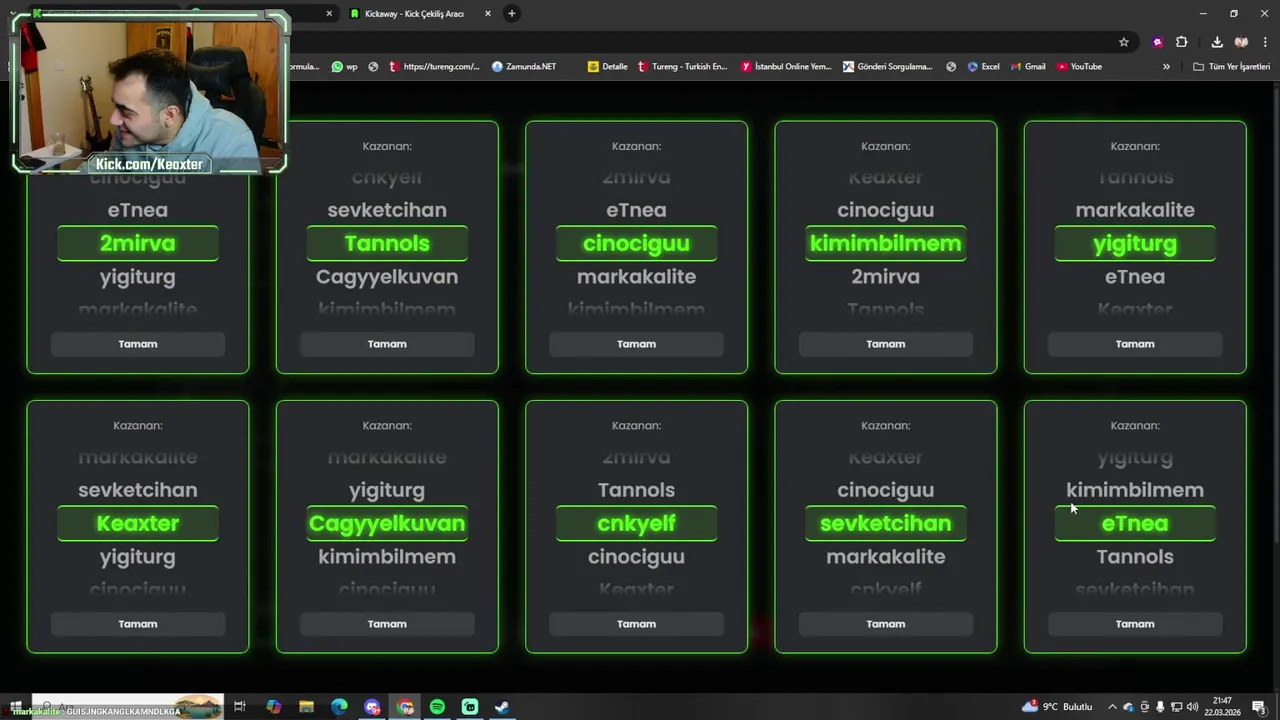Click Tamam under kimimbilmem winner
Image resolution: width=1280 pixels, height=720 pixels.
pos(885,344)
